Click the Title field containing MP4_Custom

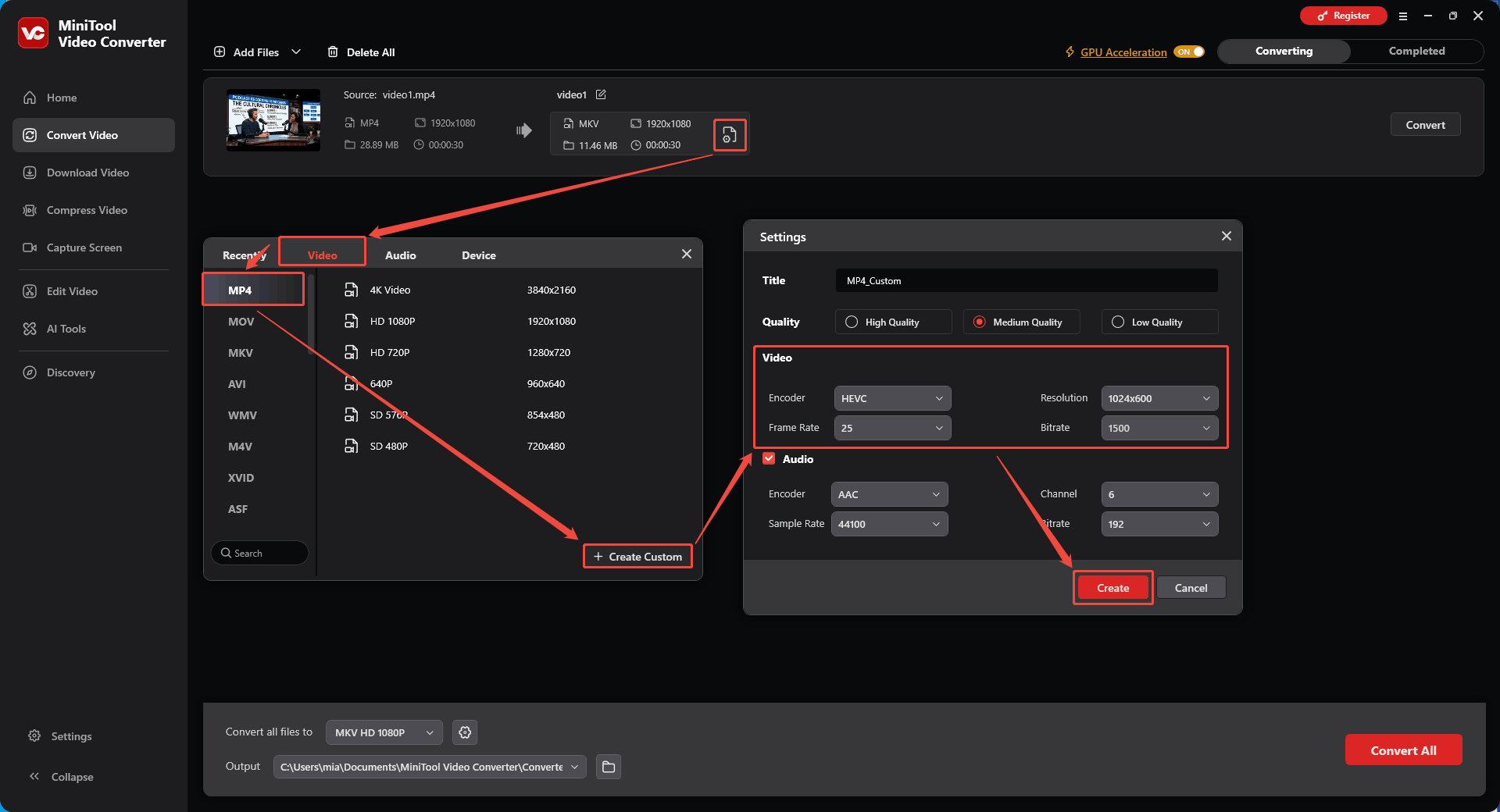coord(1027,280)
